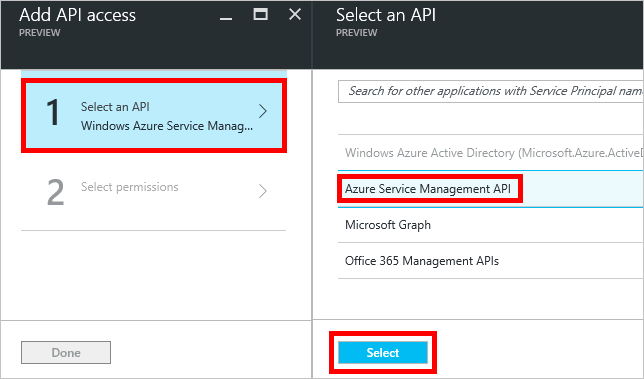
Task: Open step 1 Select an API
Action: click(x=154, y=115)
